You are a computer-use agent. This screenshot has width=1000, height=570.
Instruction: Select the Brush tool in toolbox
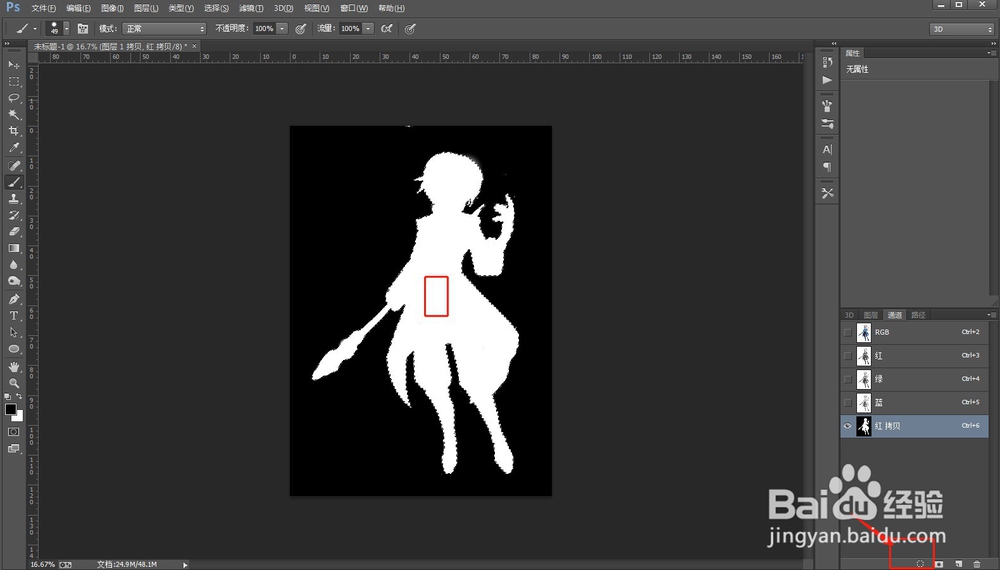coord(13,182)
